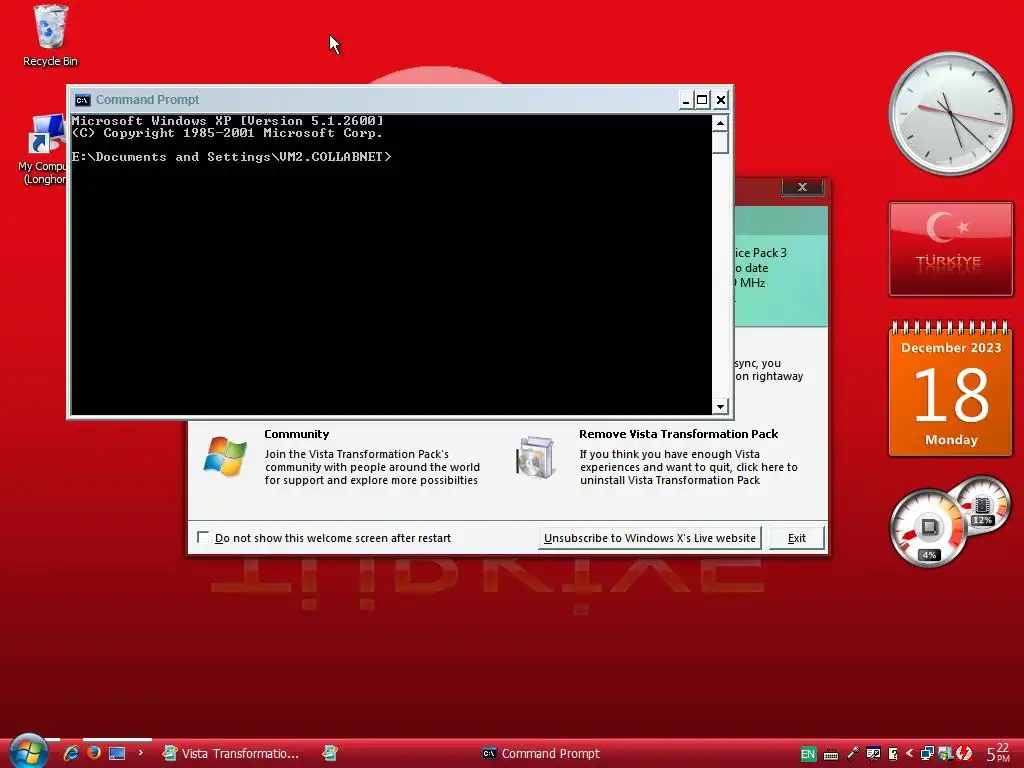Click the Show Desktop quick launch icon

click(117, 753)
